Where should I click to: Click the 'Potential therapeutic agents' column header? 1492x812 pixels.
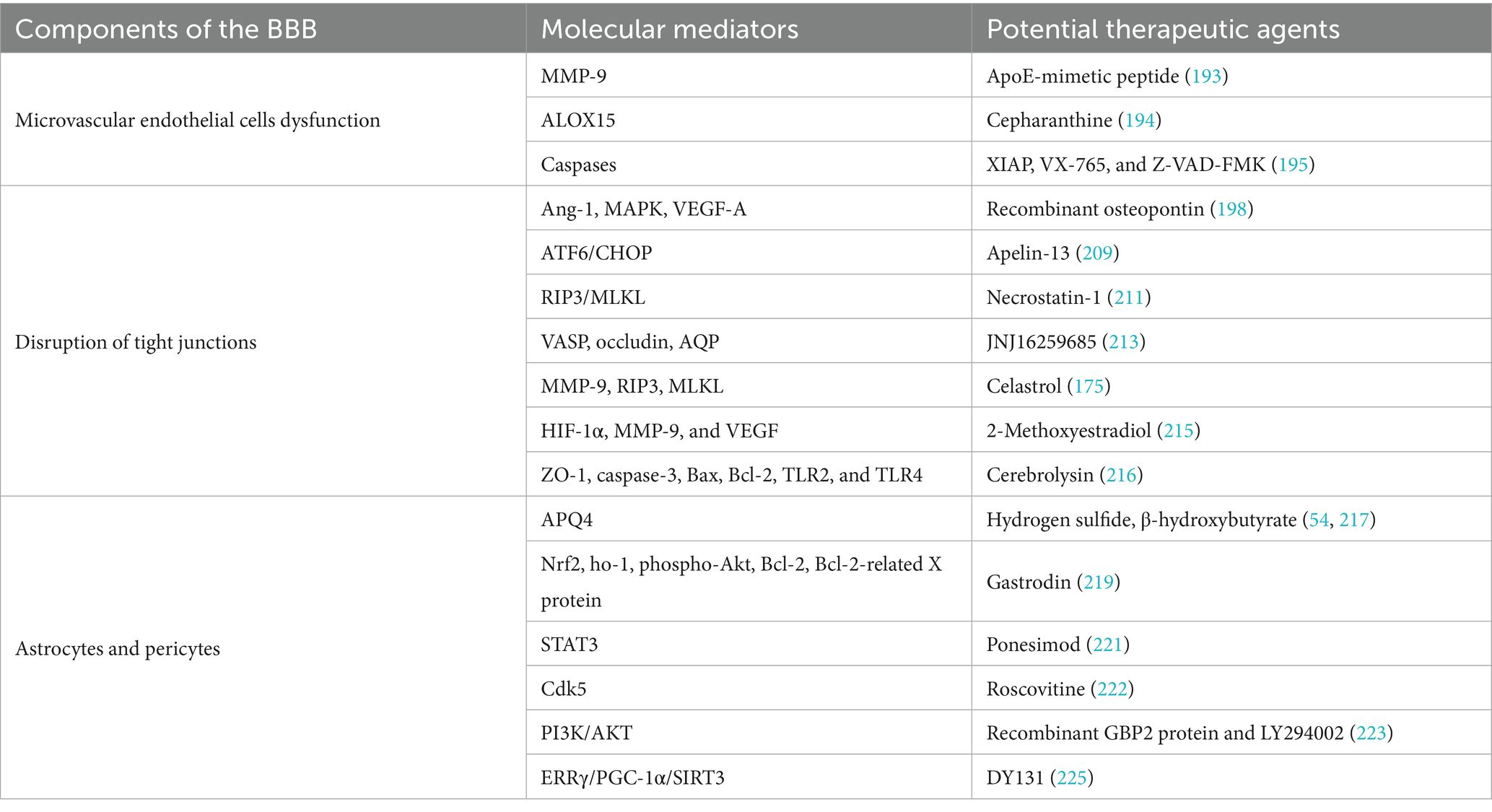click(1162, 29)
